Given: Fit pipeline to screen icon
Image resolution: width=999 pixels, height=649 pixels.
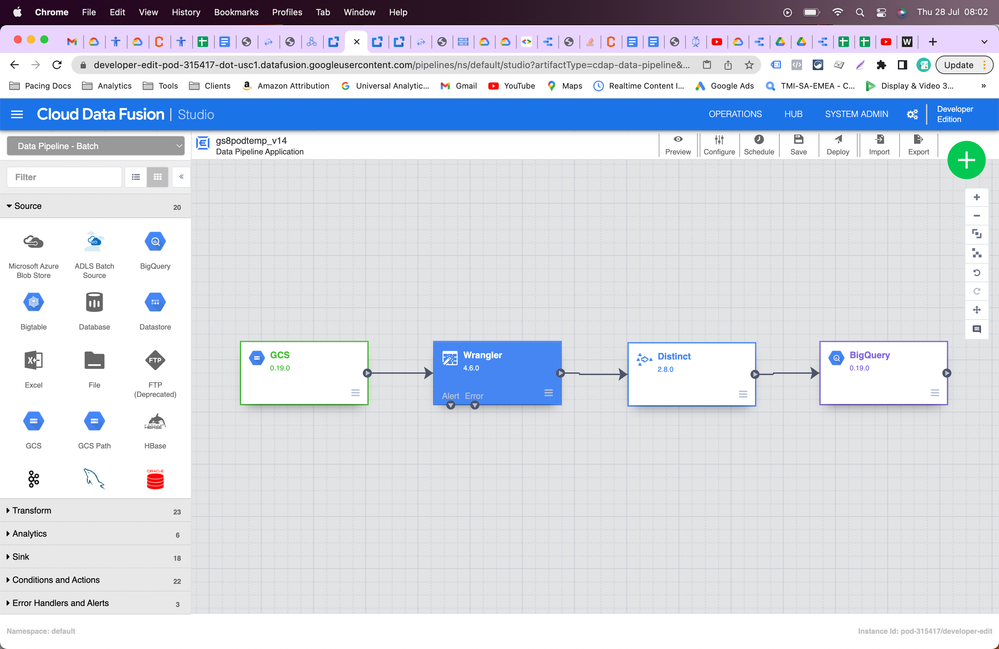Looking at the screenshot, I should tap(976, 234).
